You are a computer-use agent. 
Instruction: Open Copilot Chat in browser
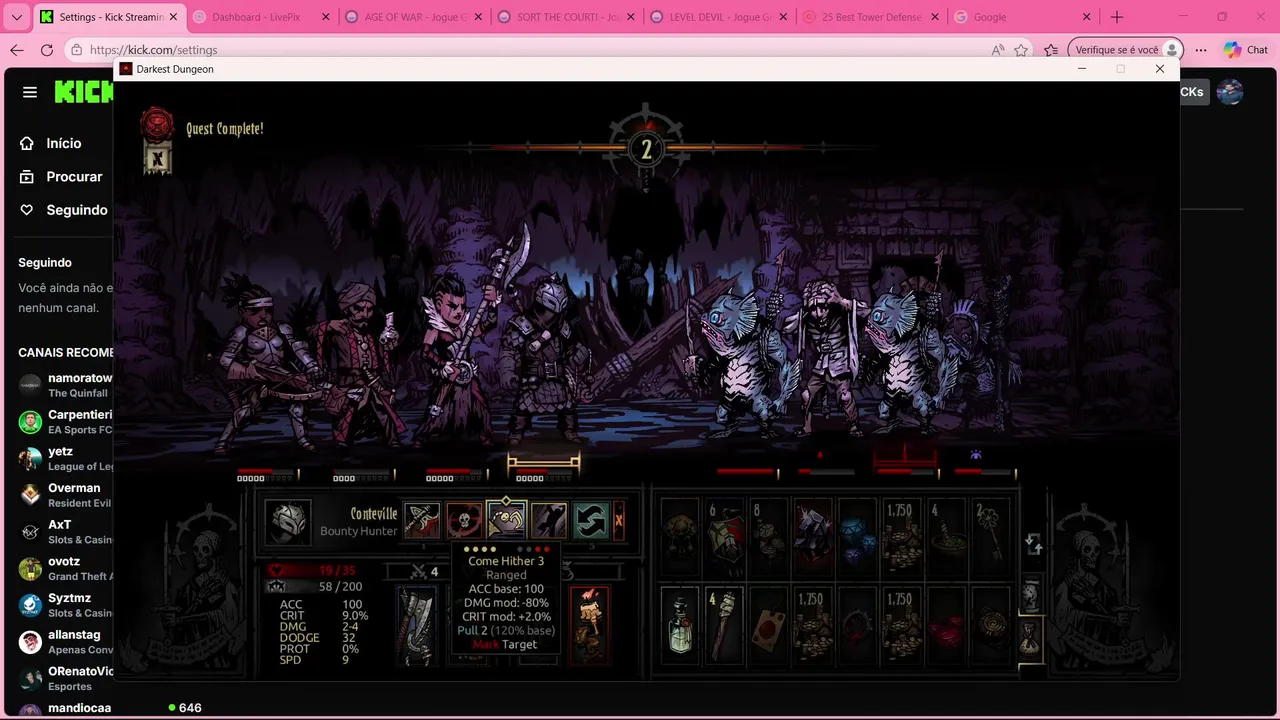(x=1246, y=50)
